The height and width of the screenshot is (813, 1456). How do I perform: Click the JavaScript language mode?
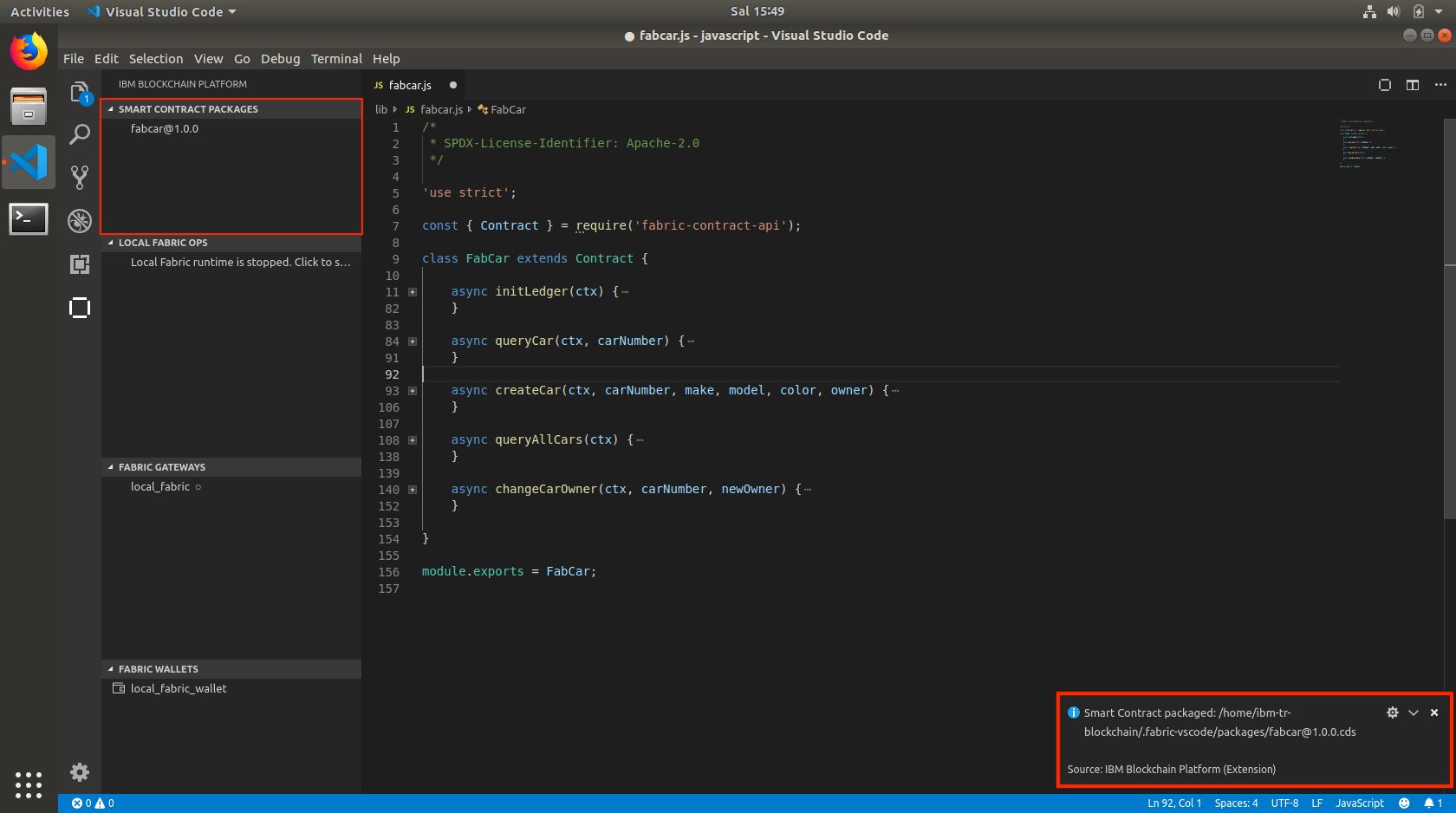tap(1360, 803)
